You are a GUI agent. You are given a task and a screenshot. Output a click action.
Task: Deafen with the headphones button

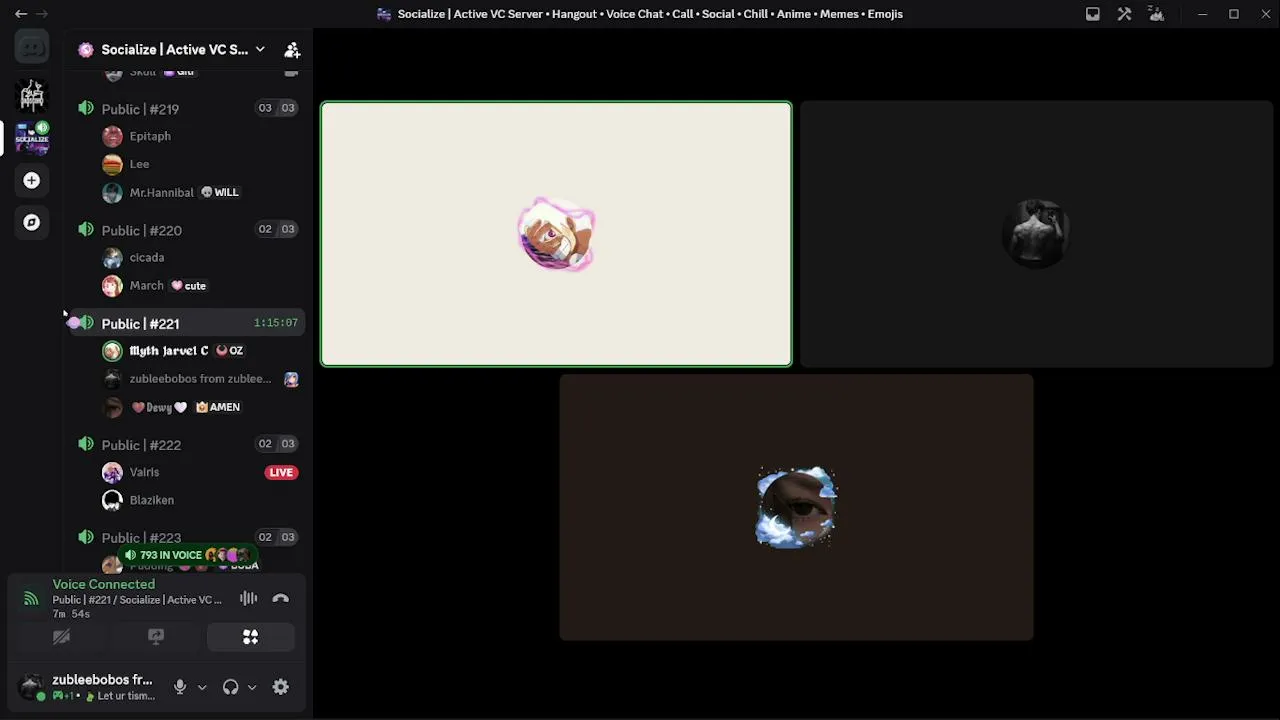click(x=231, y=687)
